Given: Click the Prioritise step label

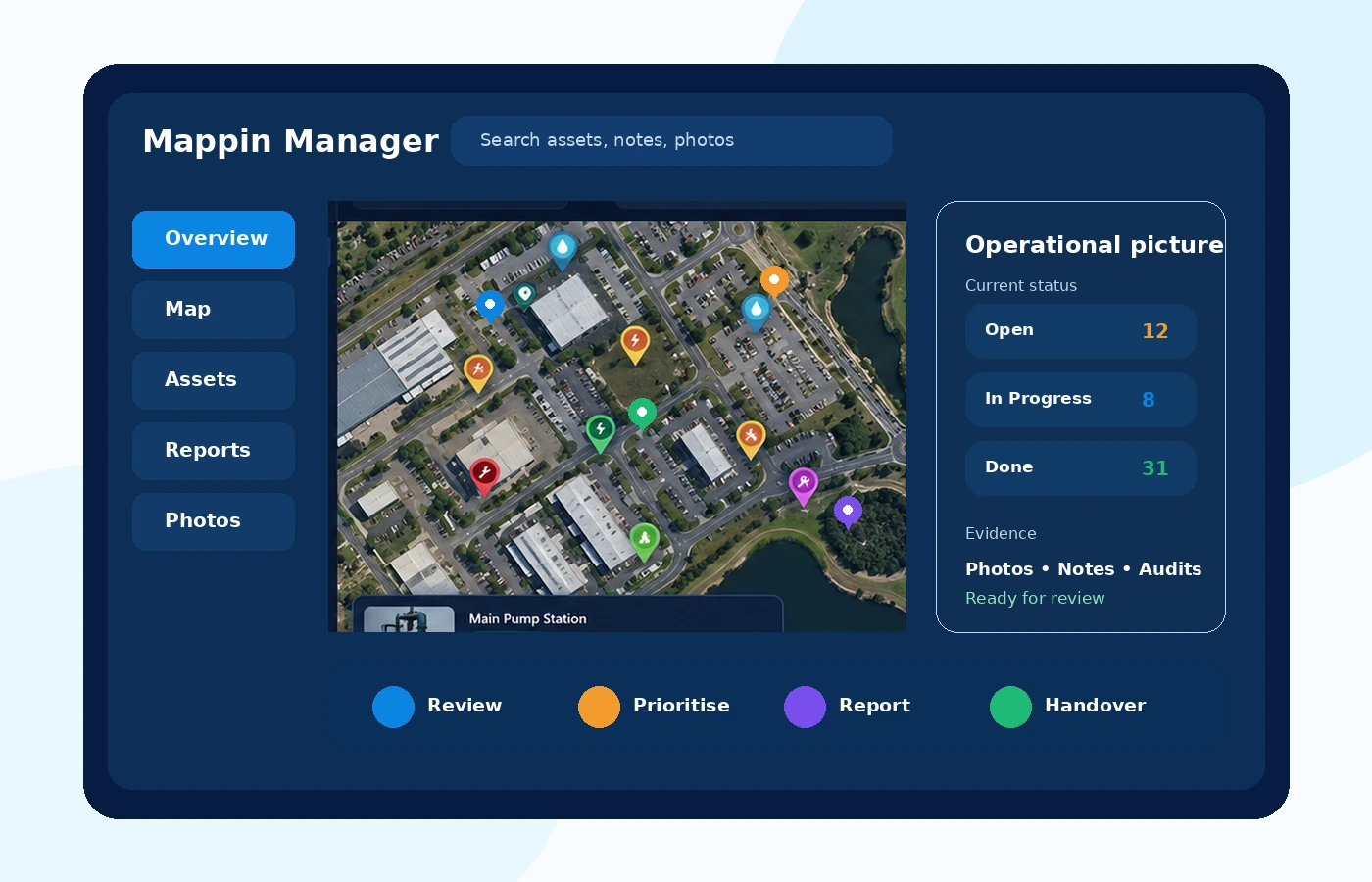Looking at the screenshot, I should coord(681,705).
